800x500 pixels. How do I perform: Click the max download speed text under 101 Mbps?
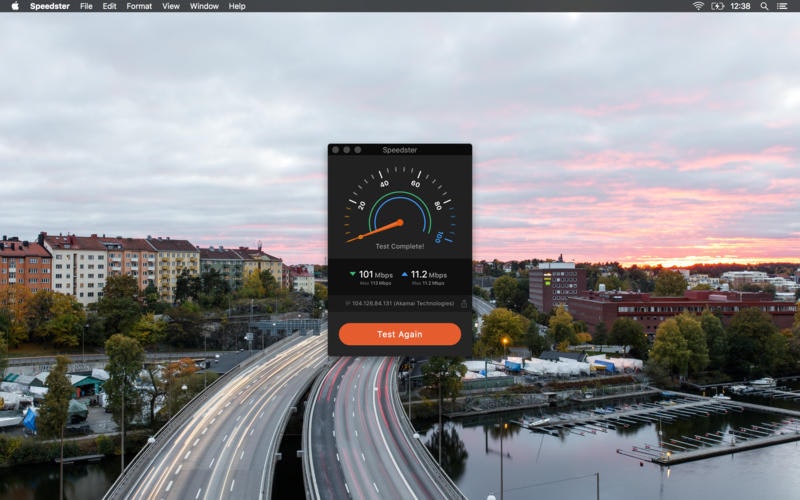click(376, 283)
